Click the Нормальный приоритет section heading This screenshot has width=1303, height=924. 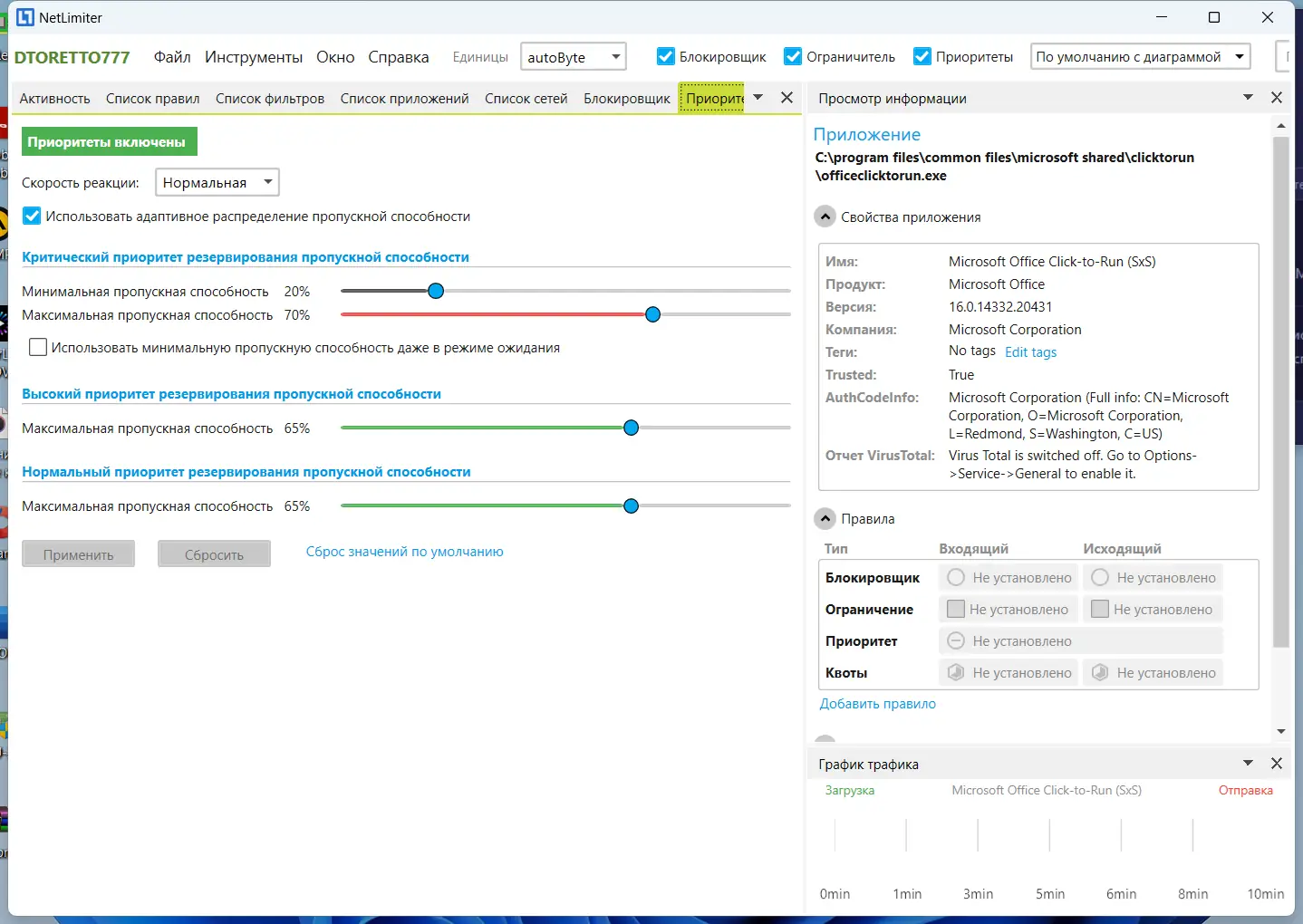(x=246, y=472)
